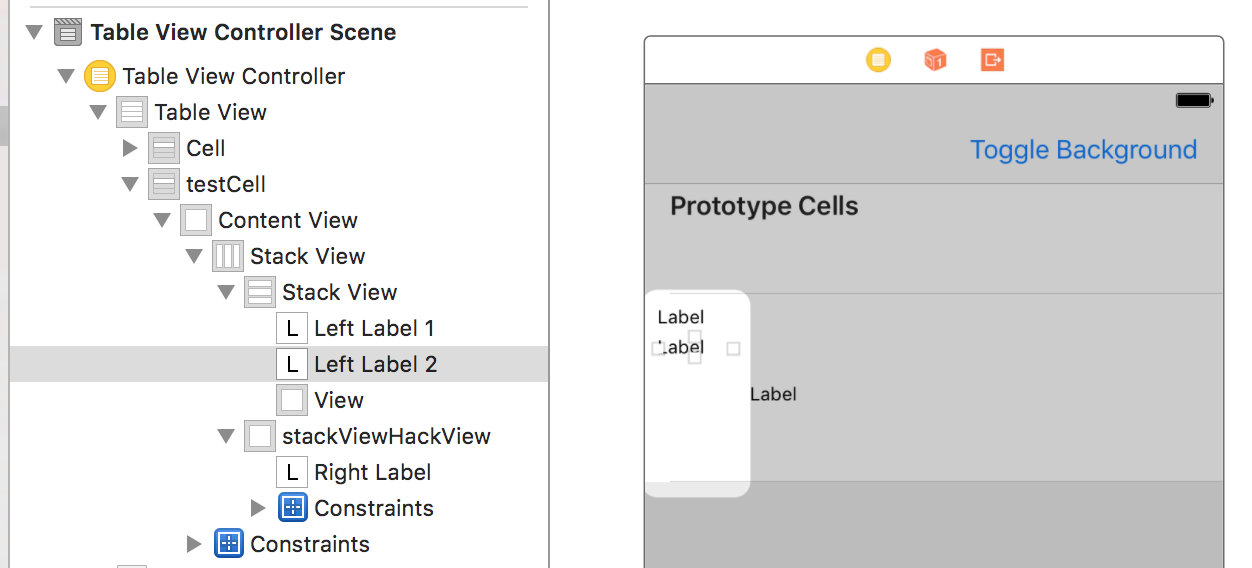
Task: Expand Constraints under stackViewHackView
Action: coord(257,508)
